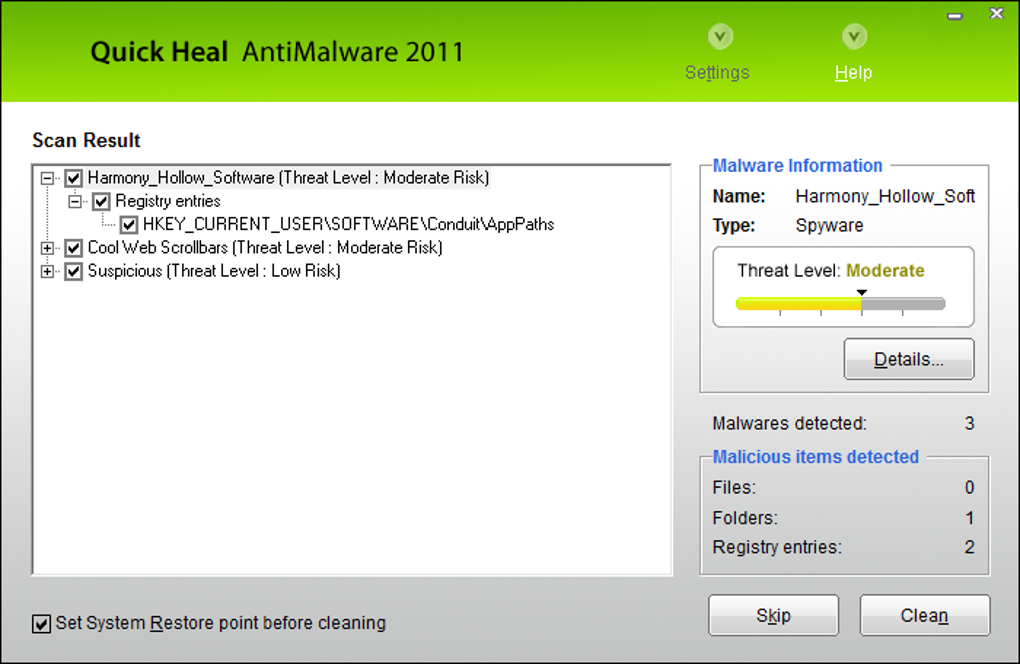Click the threat level pointer marker

tap(861, 293)
